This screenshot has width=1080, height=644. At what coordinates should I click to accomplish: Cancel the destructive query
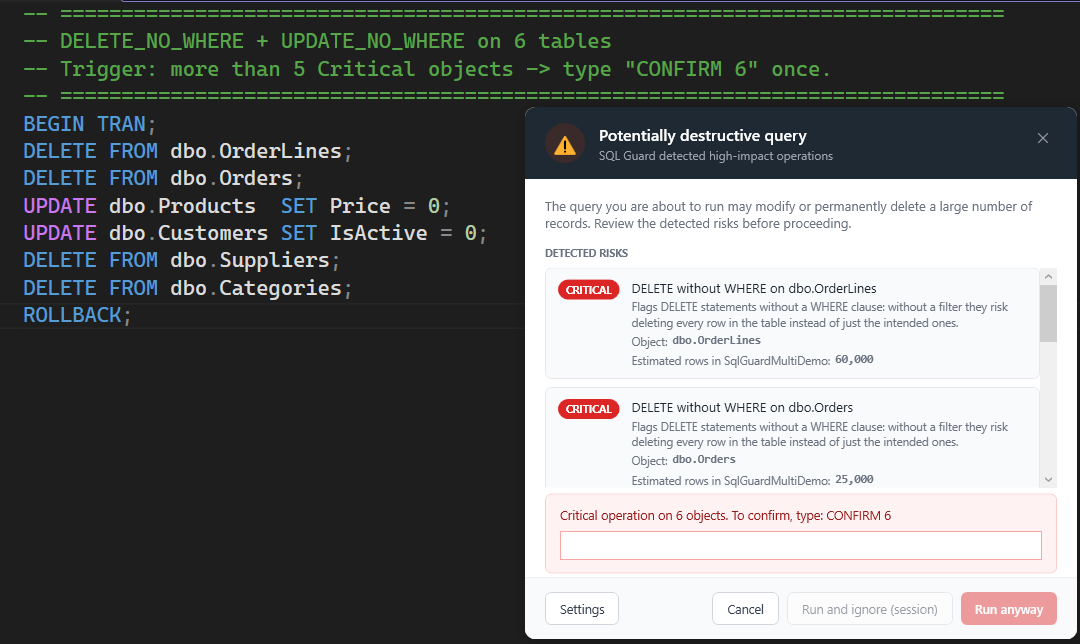(x=745, y=609)
